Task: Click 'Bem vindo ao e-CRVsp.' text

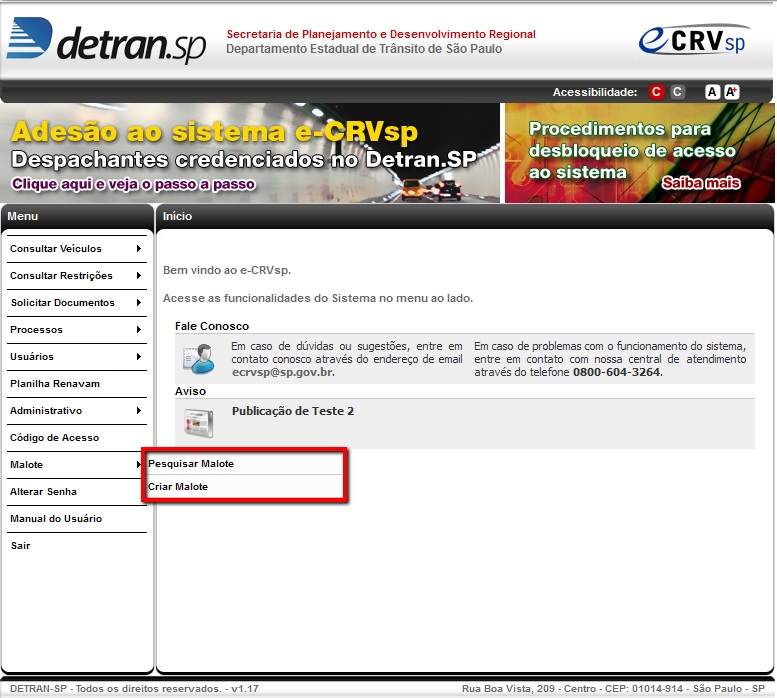Action: [x=227, y=270]
